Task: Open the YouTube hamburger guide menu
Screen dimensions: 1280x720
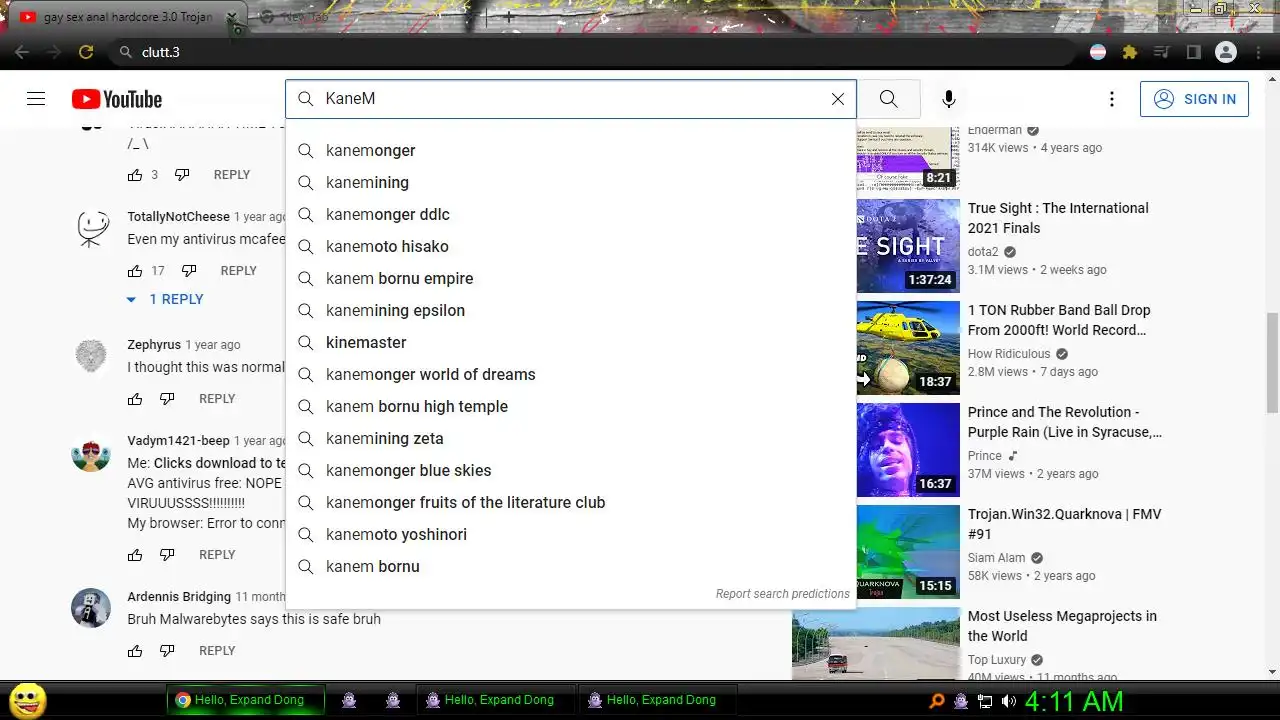Action: [36, 99]
